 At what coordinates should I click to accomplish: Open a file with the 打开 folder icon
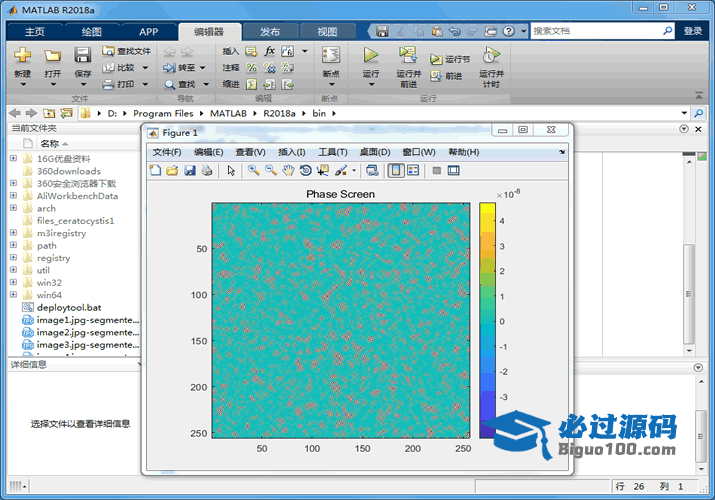tap(52, 56)
